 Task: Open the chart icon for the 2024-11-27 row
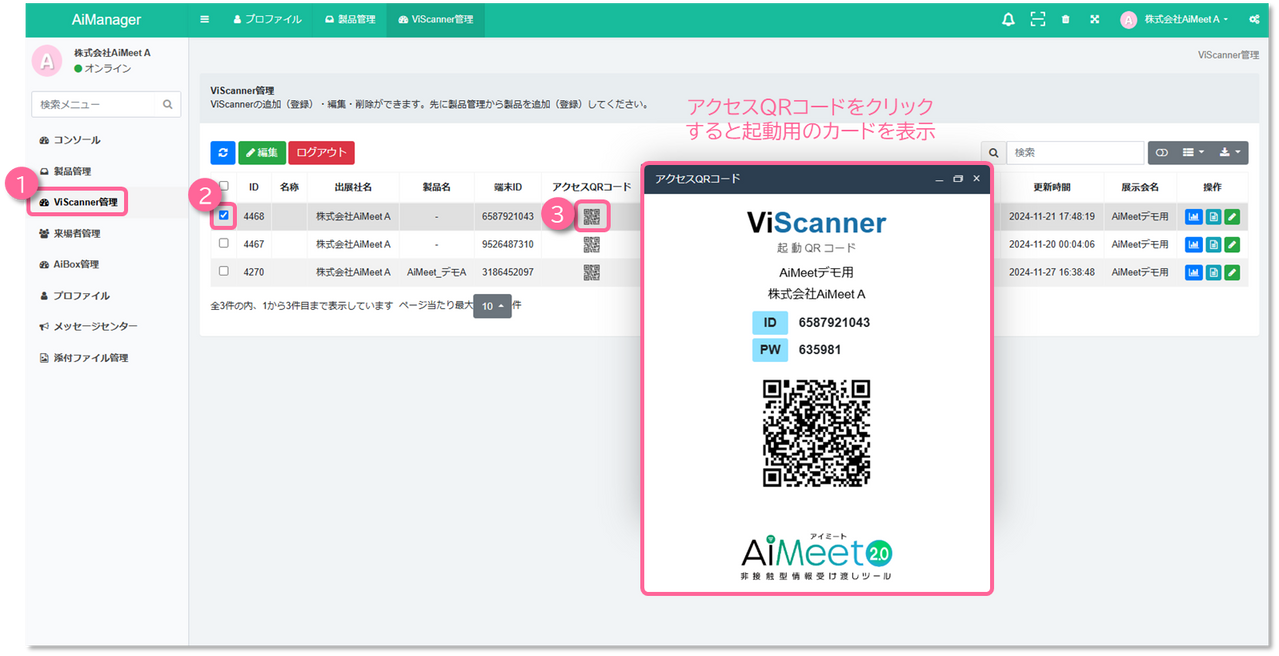[x=1194, y=272]
